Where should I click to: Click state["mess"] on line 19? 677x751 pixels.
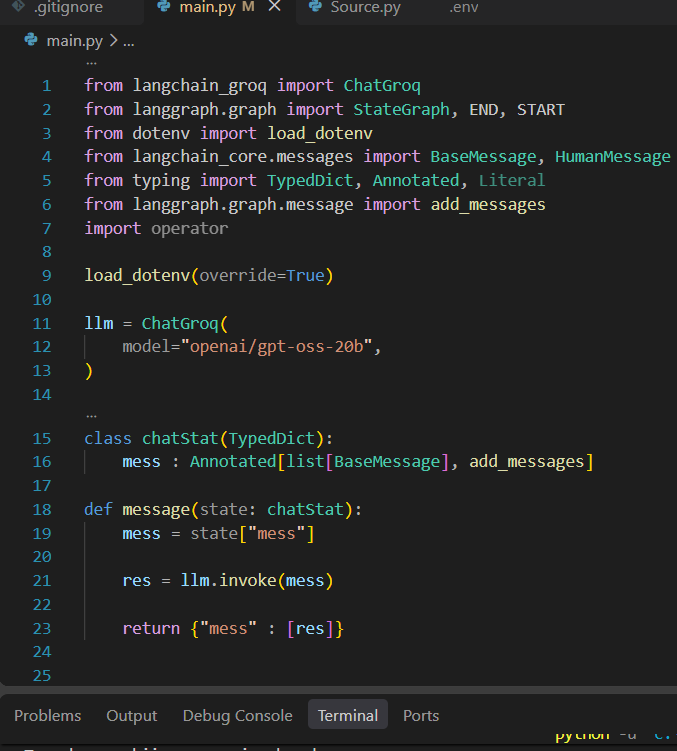[252, 533]
